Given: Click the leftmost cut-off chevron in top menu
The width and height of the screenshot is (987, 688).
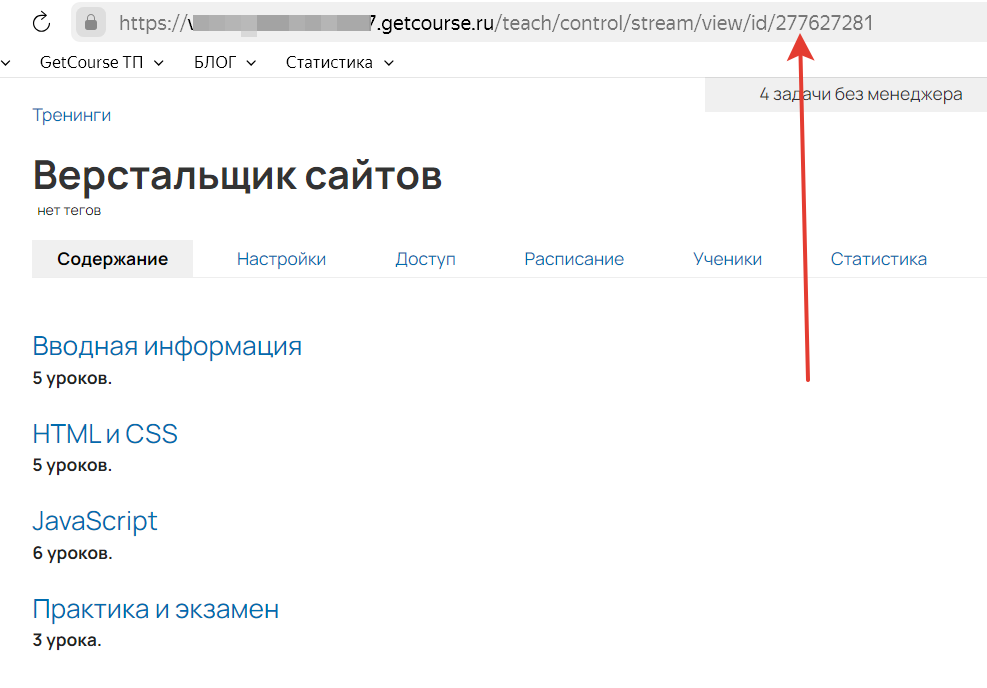Looking at the screenshot, I should pos(6,62).
